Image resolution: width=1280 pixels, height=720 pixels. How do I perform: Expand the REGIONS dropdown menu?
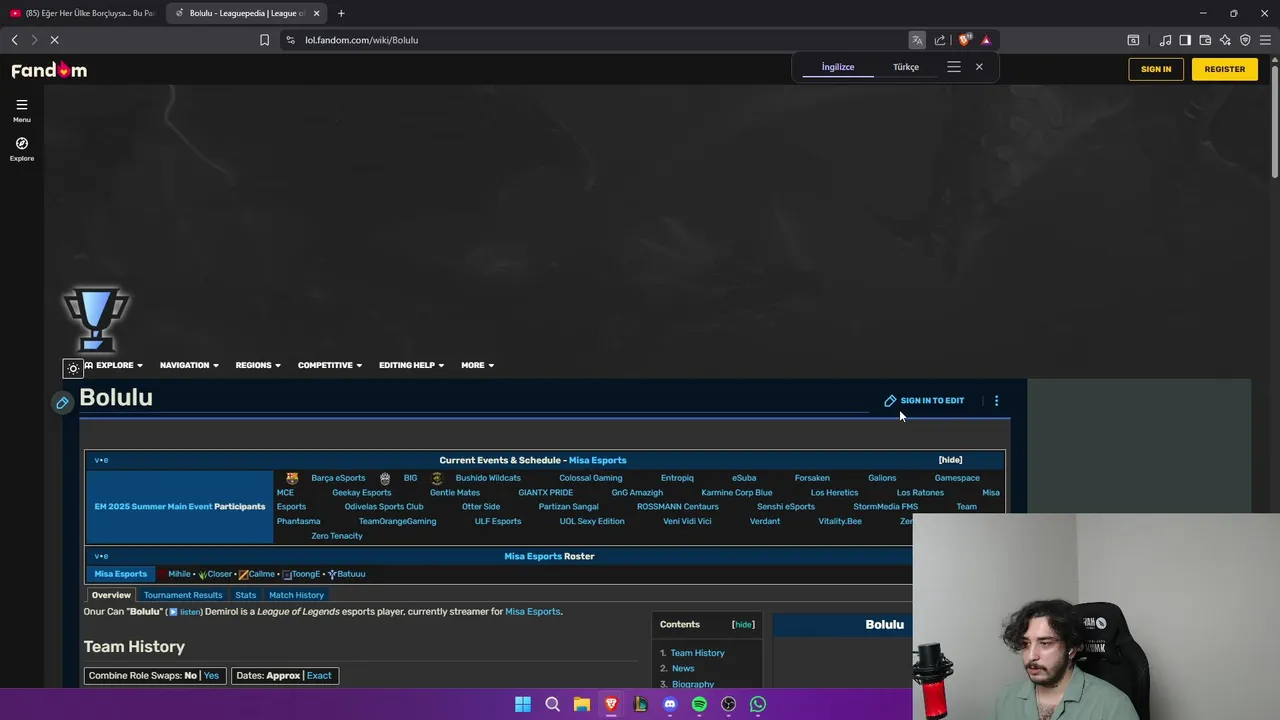pos(258,365)
